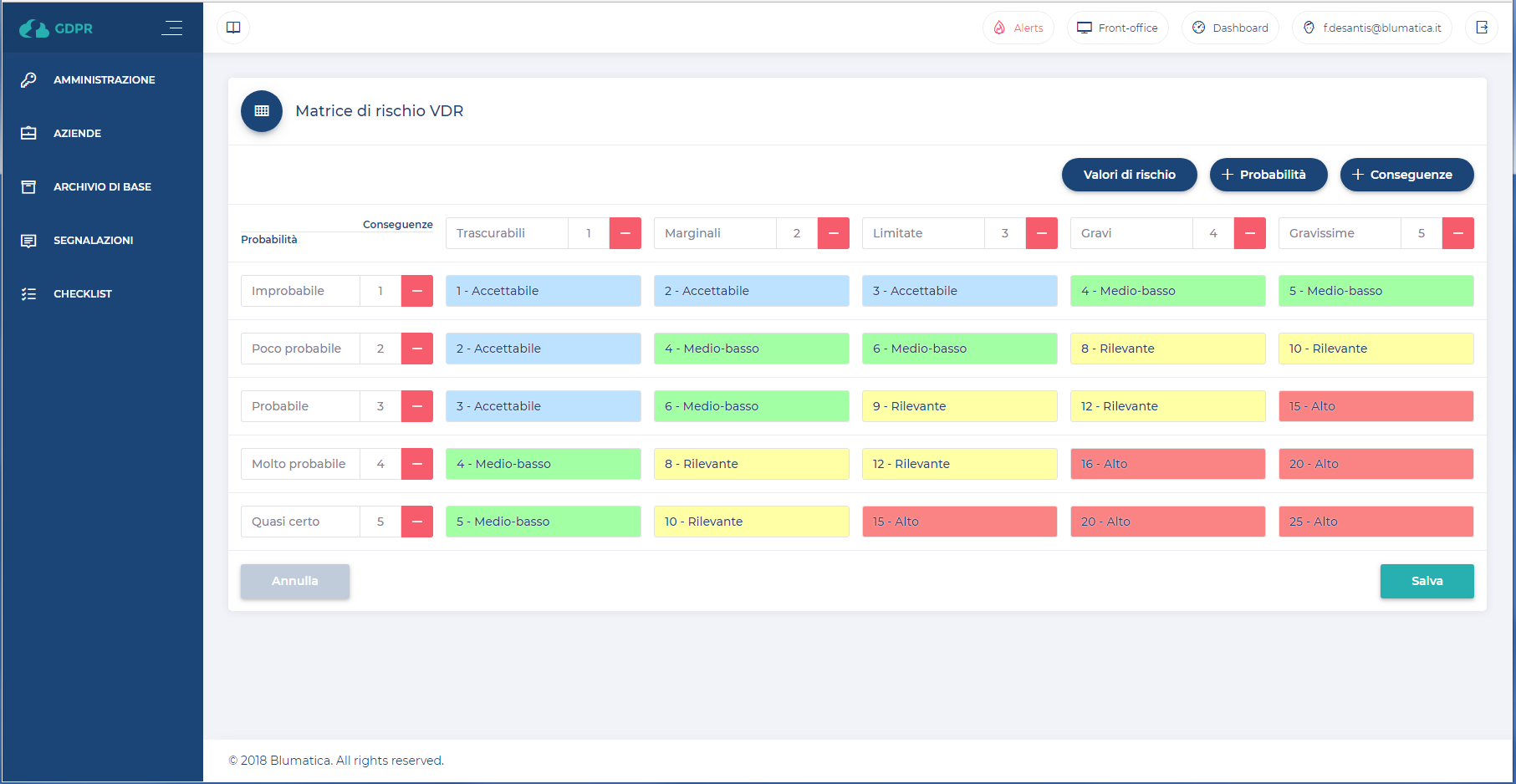
Task: Open the Alerts notifications
Action: pyautogui.click(x=1018, y=28)
